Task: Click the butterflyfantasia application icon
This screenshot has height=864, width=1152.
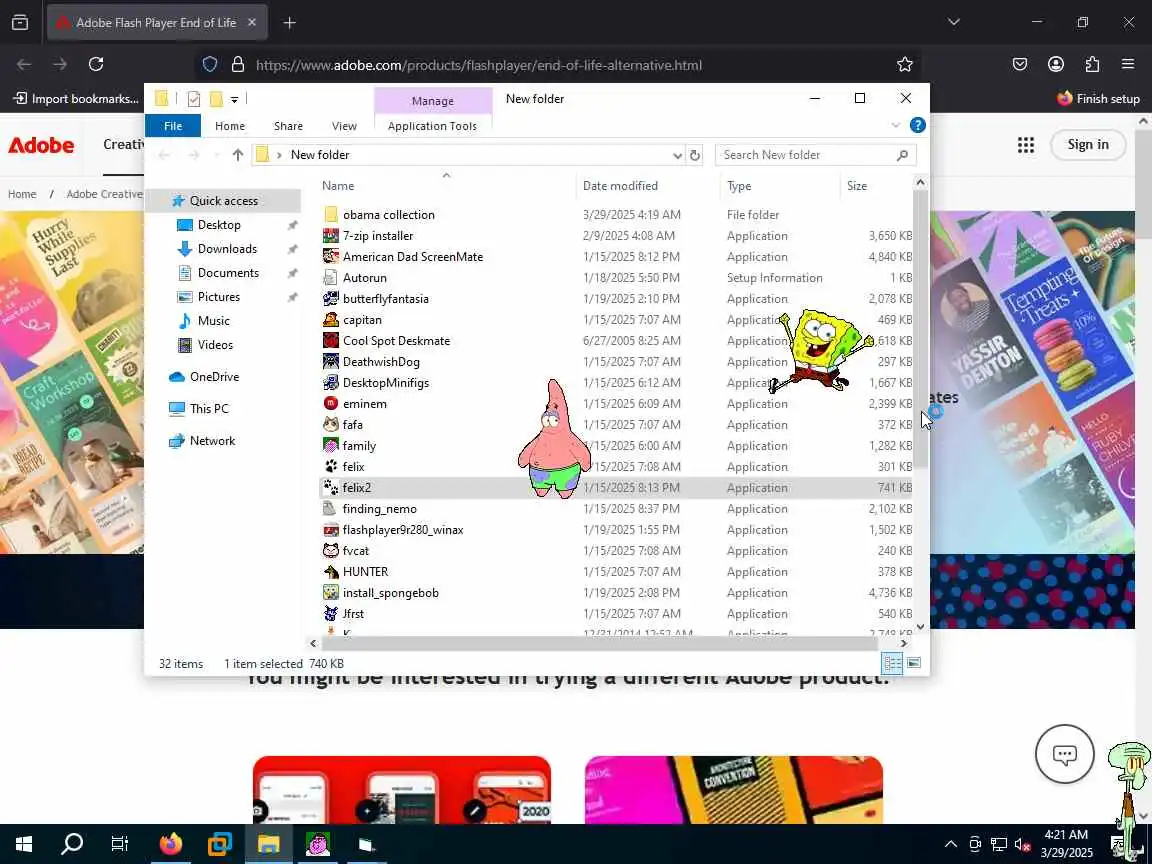Action: tap(331, 299)
